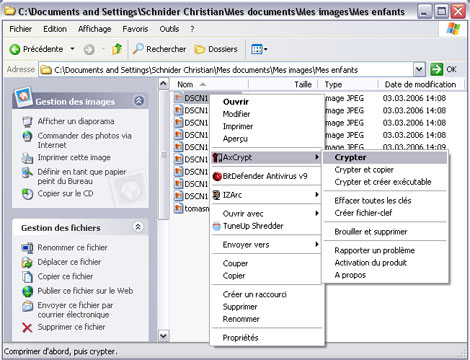Expand the Envoyer vers submenu
Screen dimensions: 470x360
pyautogui.click(x=267, y=245)
